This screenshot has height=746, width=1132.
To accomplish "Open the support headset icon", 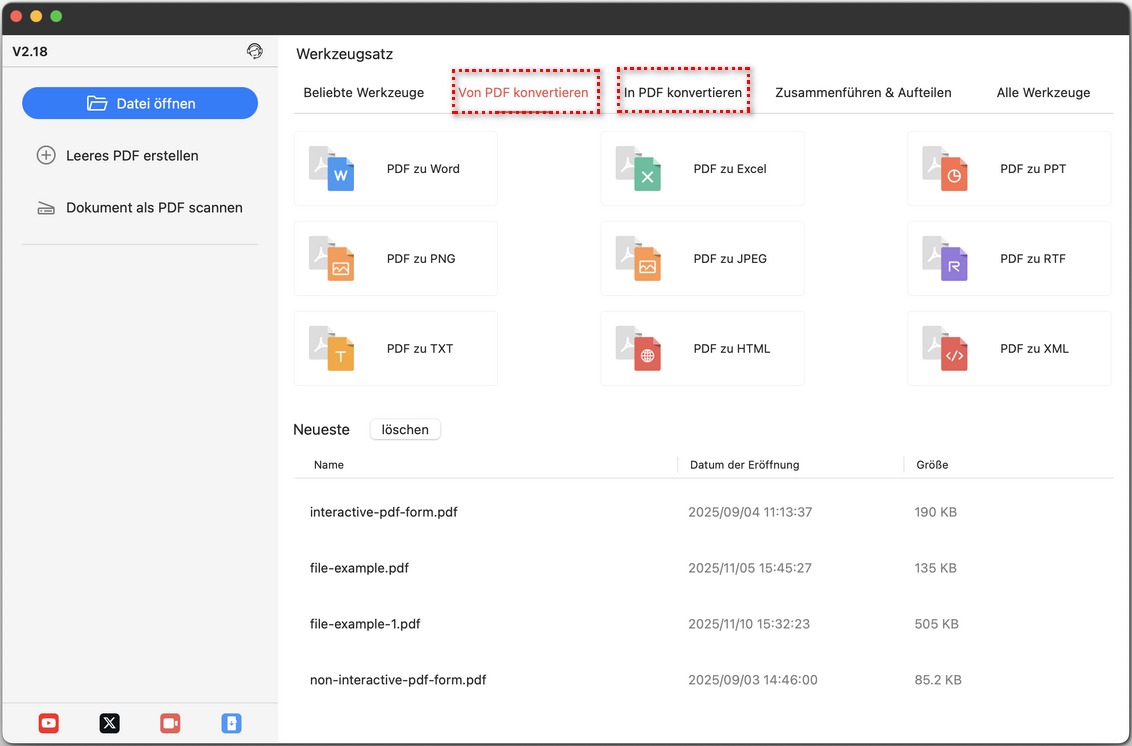I will point(255,51).
